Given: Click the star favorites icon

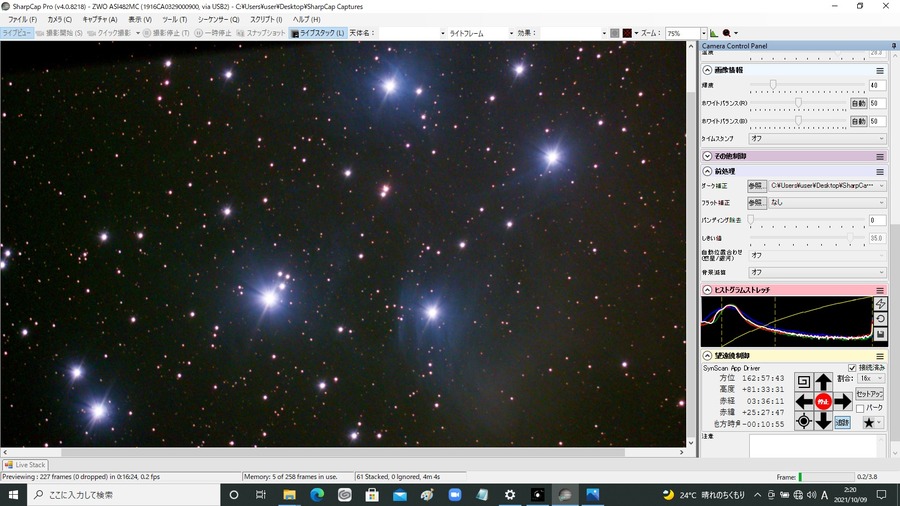Looking at the screenshot, I should [869, 423].
